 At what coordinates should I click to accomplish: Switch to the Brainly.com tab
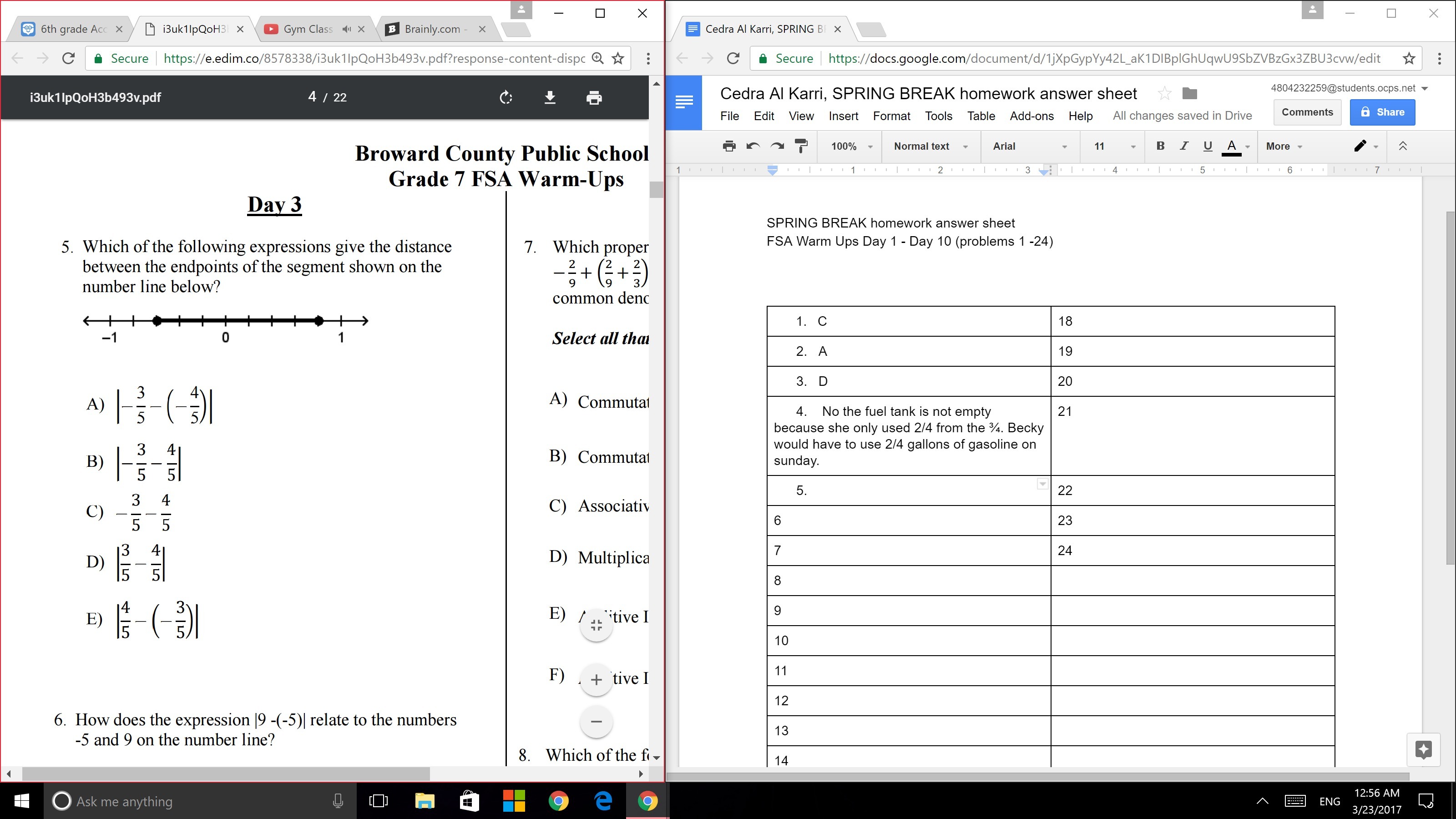click(432, 30)
